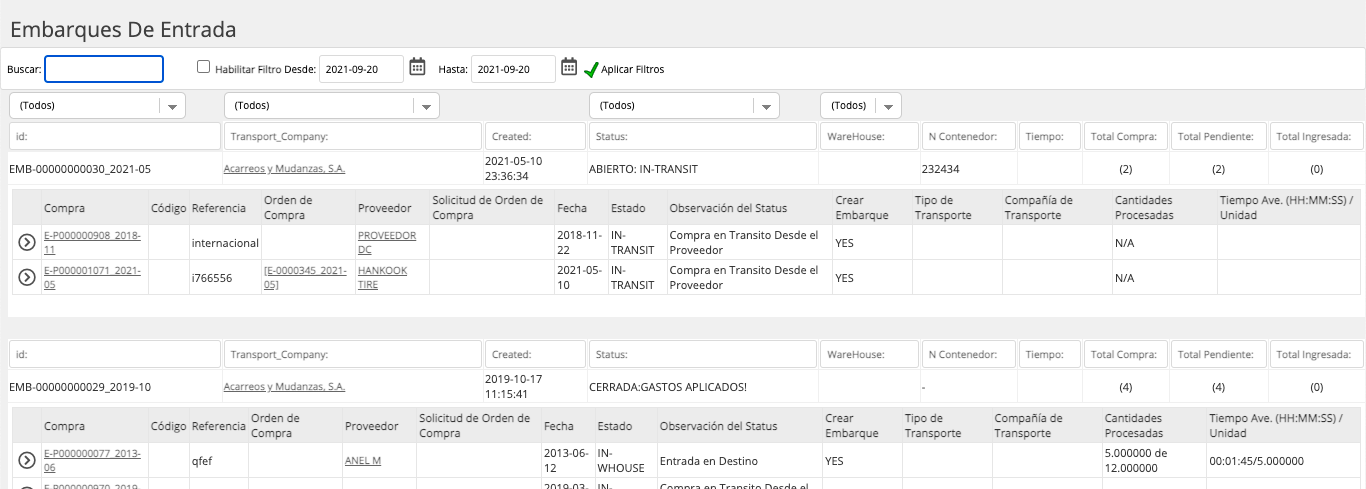This screenshot has width=1366, height=489.
Task: Click the first id: filter field
Action: tap(114, 136)
